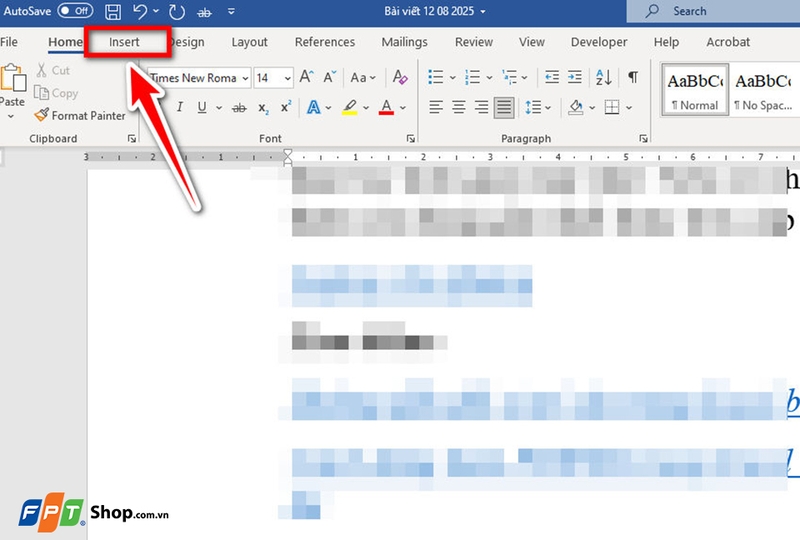Image resolution: width=800 pixels, height=540 pixels.
Task: Open the font size dropdown
Action: pyautogui.click(x=287, y=78)
